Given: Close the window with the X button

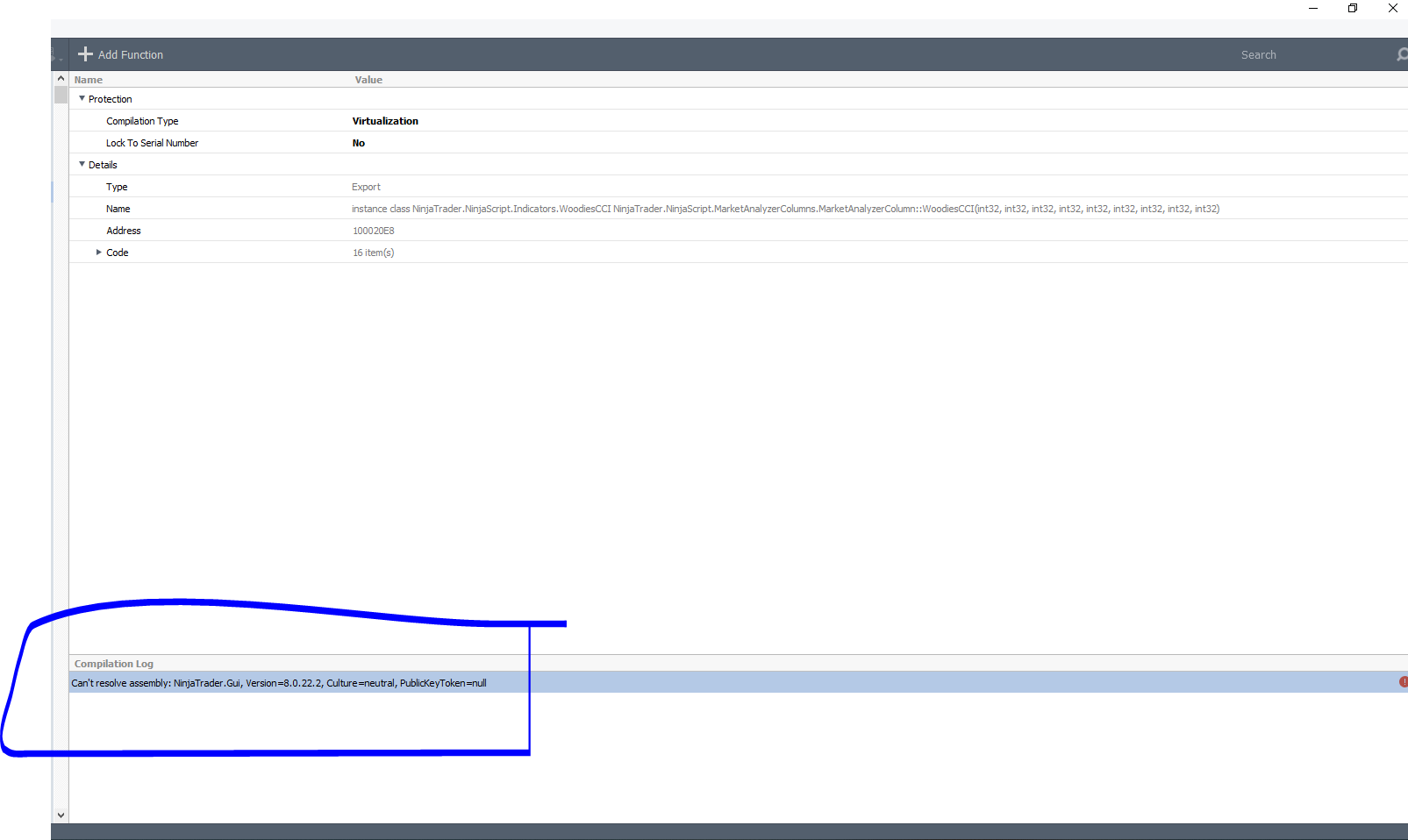Looking at the screenshot, I should (x=1392, y=8).
